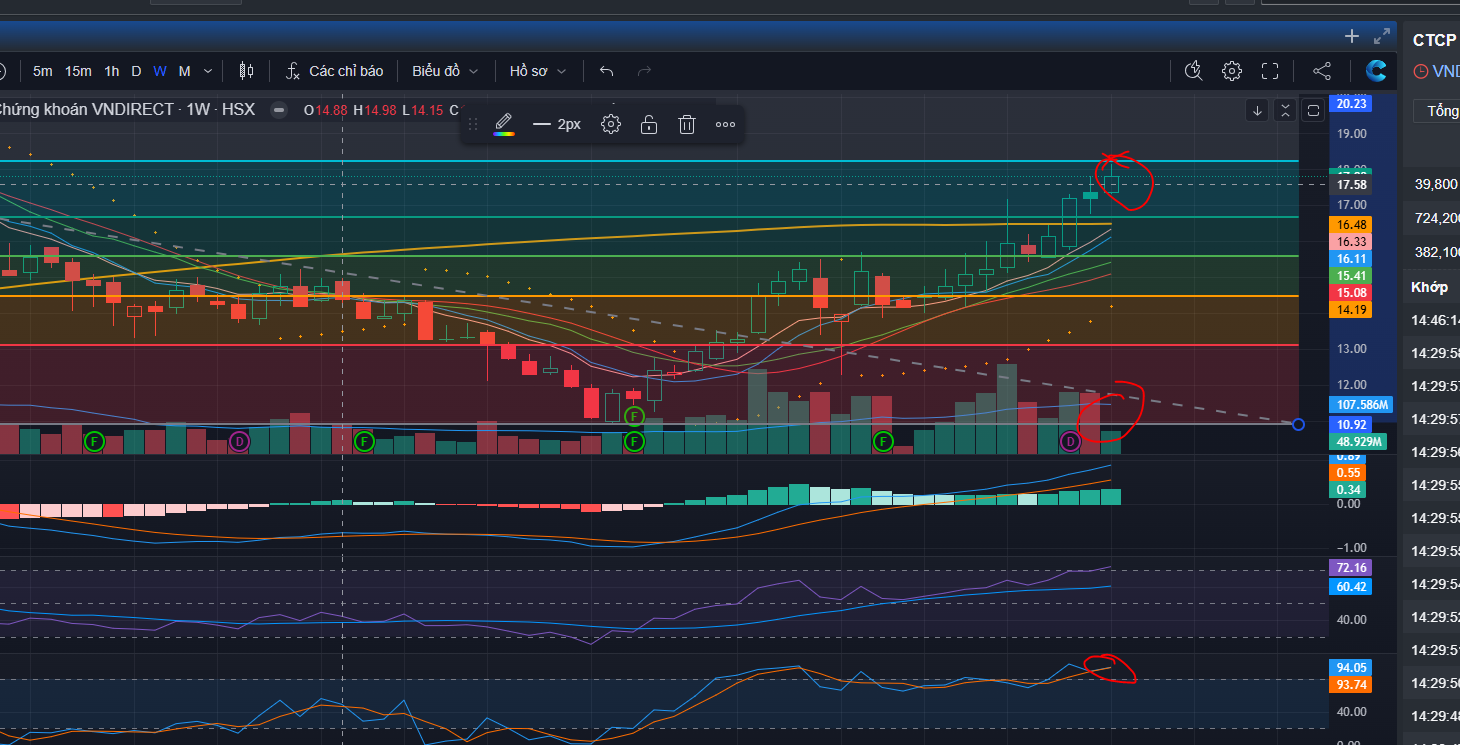This screenshot has height=745, width=1460.
Task: Click the 10.92 price label
Action: coord(1351,424)
